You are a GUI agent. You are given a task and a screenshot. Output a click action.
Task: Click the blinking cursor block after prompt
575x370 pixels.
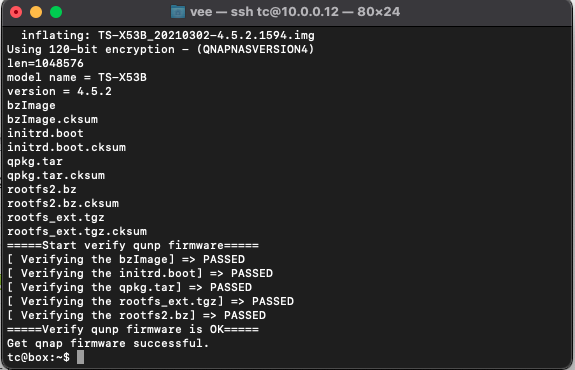80,357
